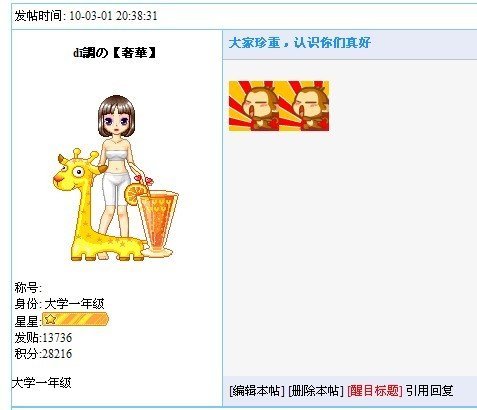Click the username di調の【奢華】

[115, 53]
